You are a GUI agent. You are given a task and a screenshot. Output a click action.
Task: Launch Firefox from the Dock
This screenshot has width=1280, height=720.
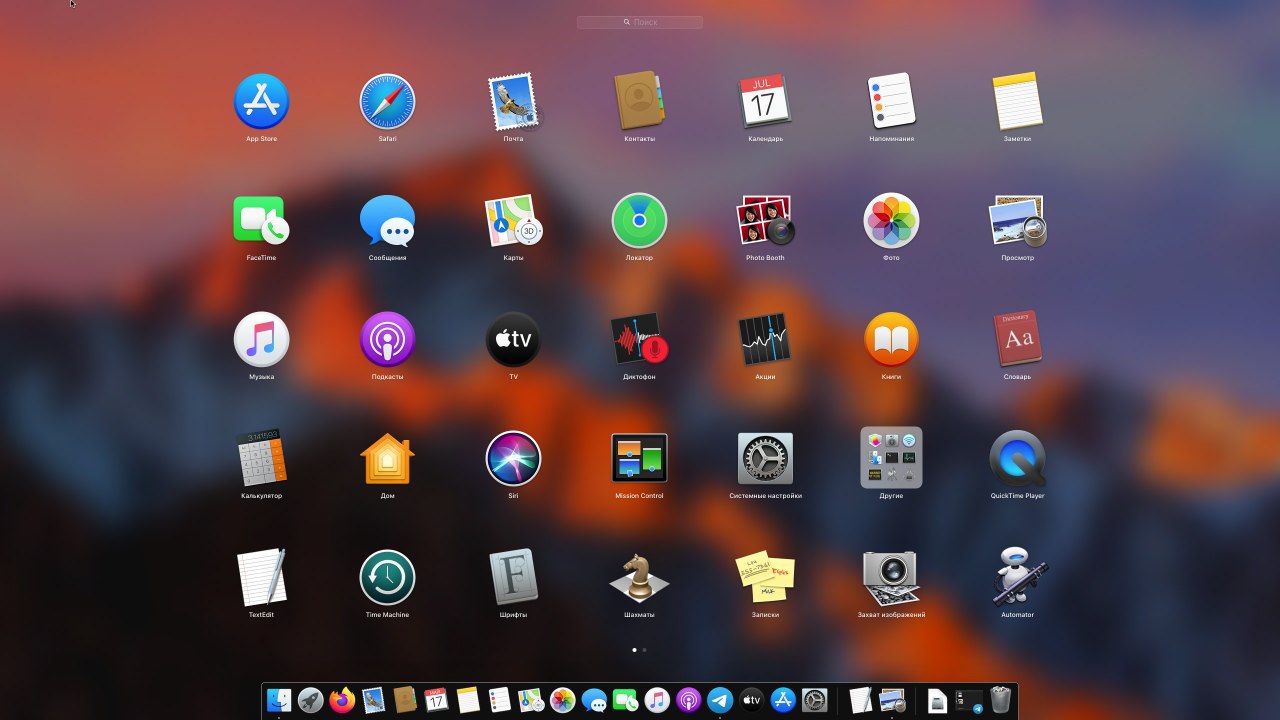[342, 700]
